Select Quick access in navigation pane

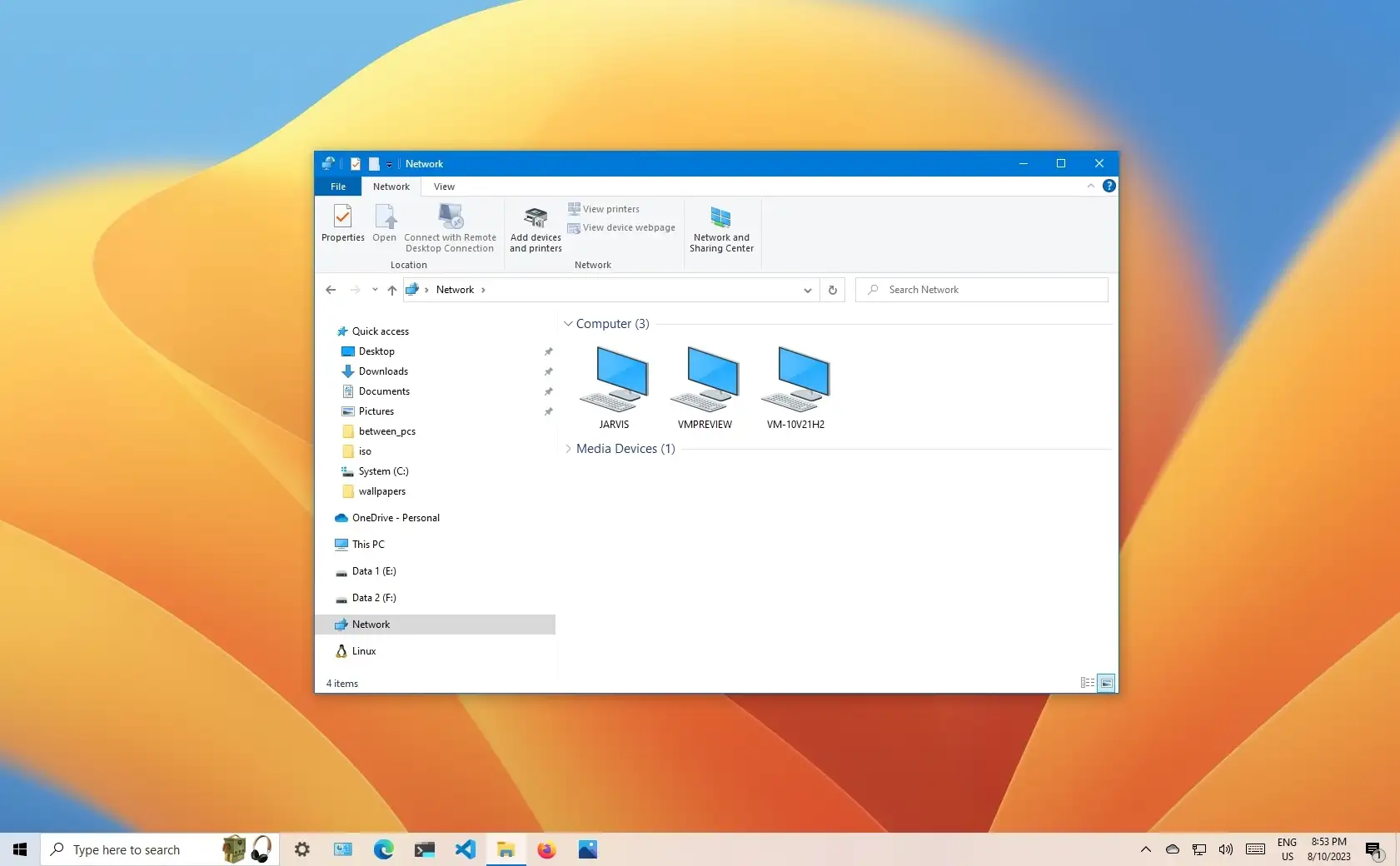(x=371, y=331)
